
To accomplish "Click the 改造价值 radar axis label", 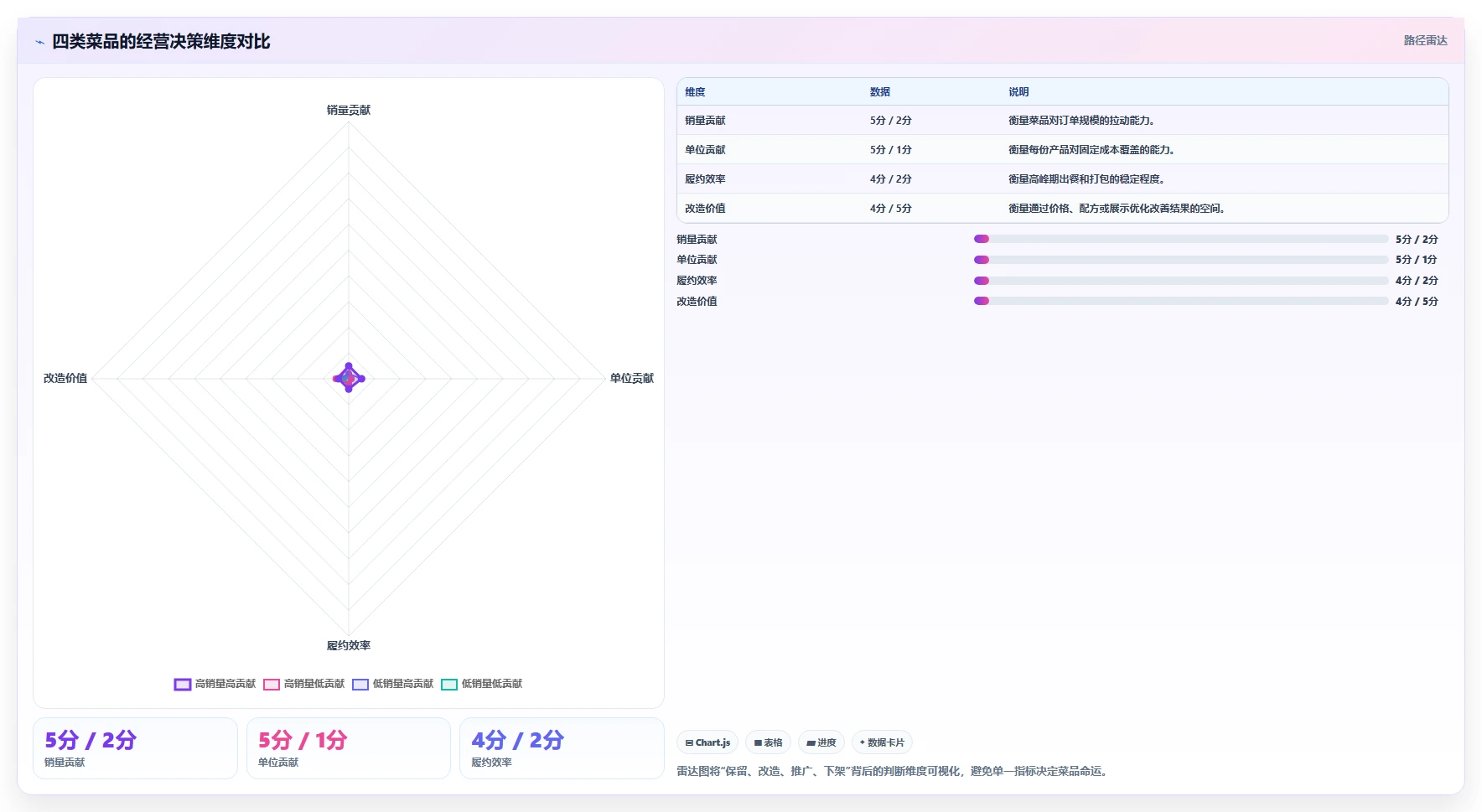I will [65, 379].
